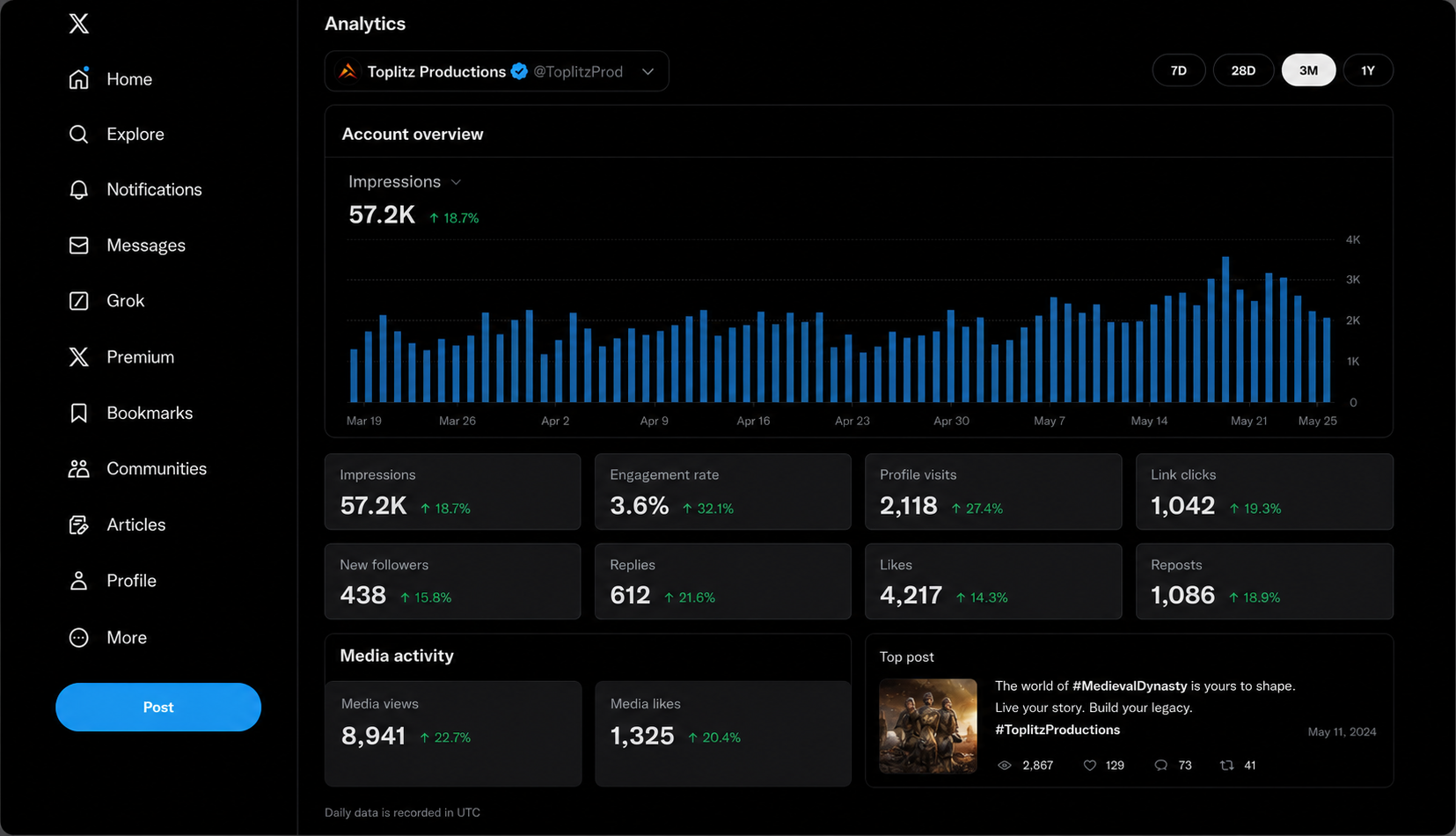This screenshot has height=836, width=1456.
Task: Select the 1Y time range
Action: [x=1368, y=70]
